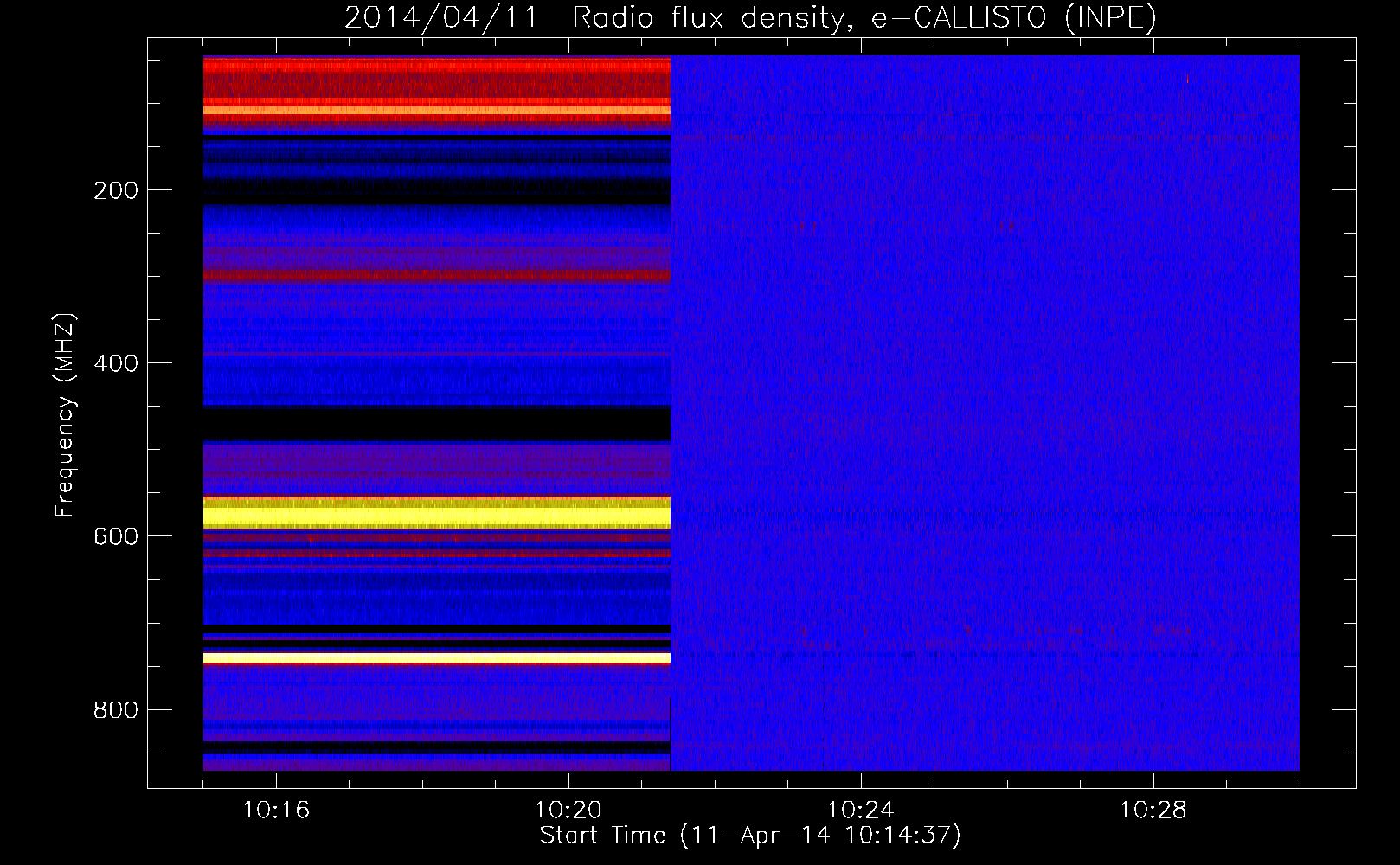Click the '10:28' time tick label

coord(1153,810)
